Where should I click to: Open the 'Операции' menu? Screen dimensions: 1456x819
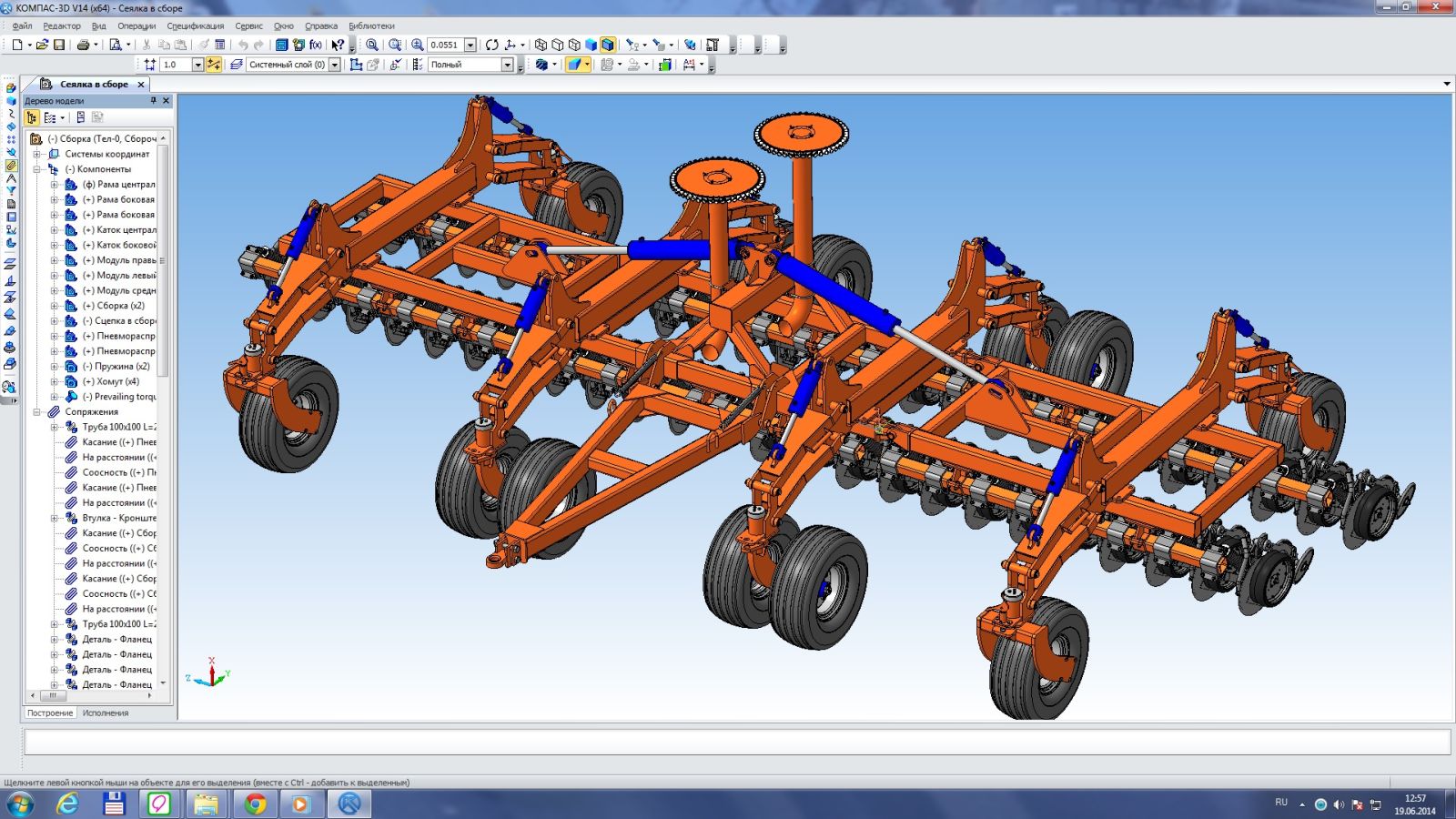coord(136,26)
